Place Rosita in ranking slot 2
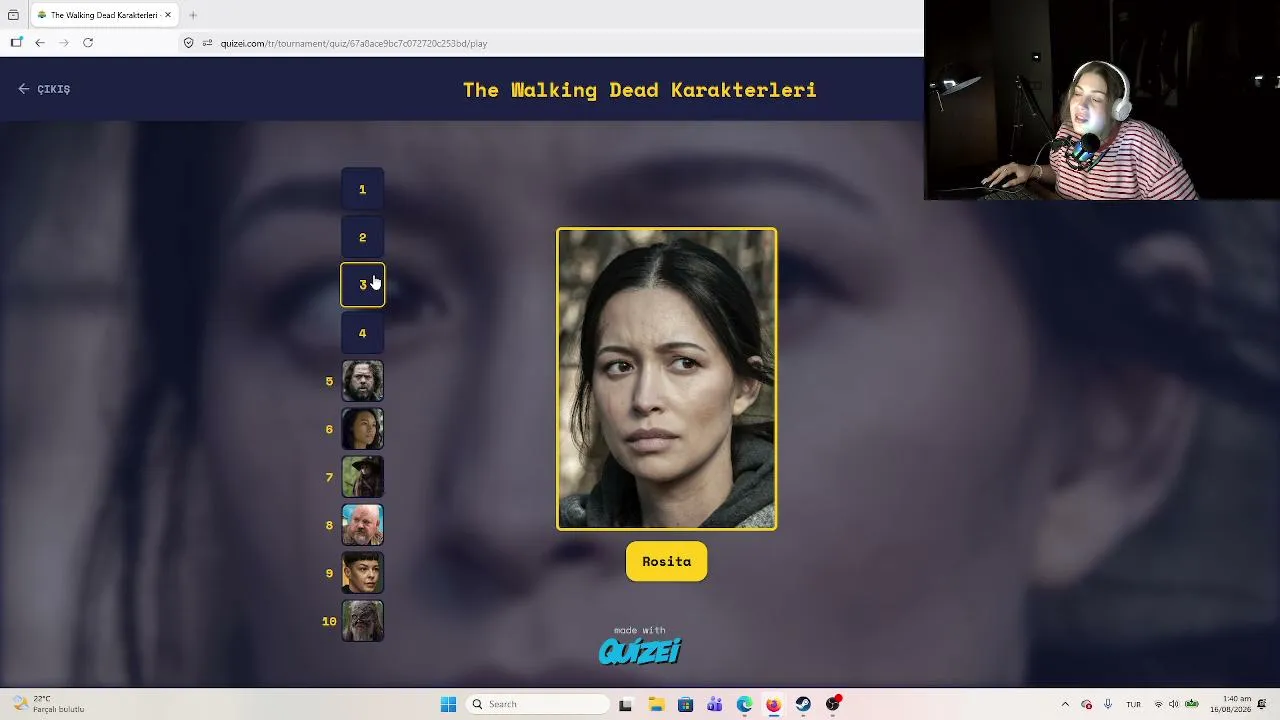1280x720 pixels. (x=363, y=237)
